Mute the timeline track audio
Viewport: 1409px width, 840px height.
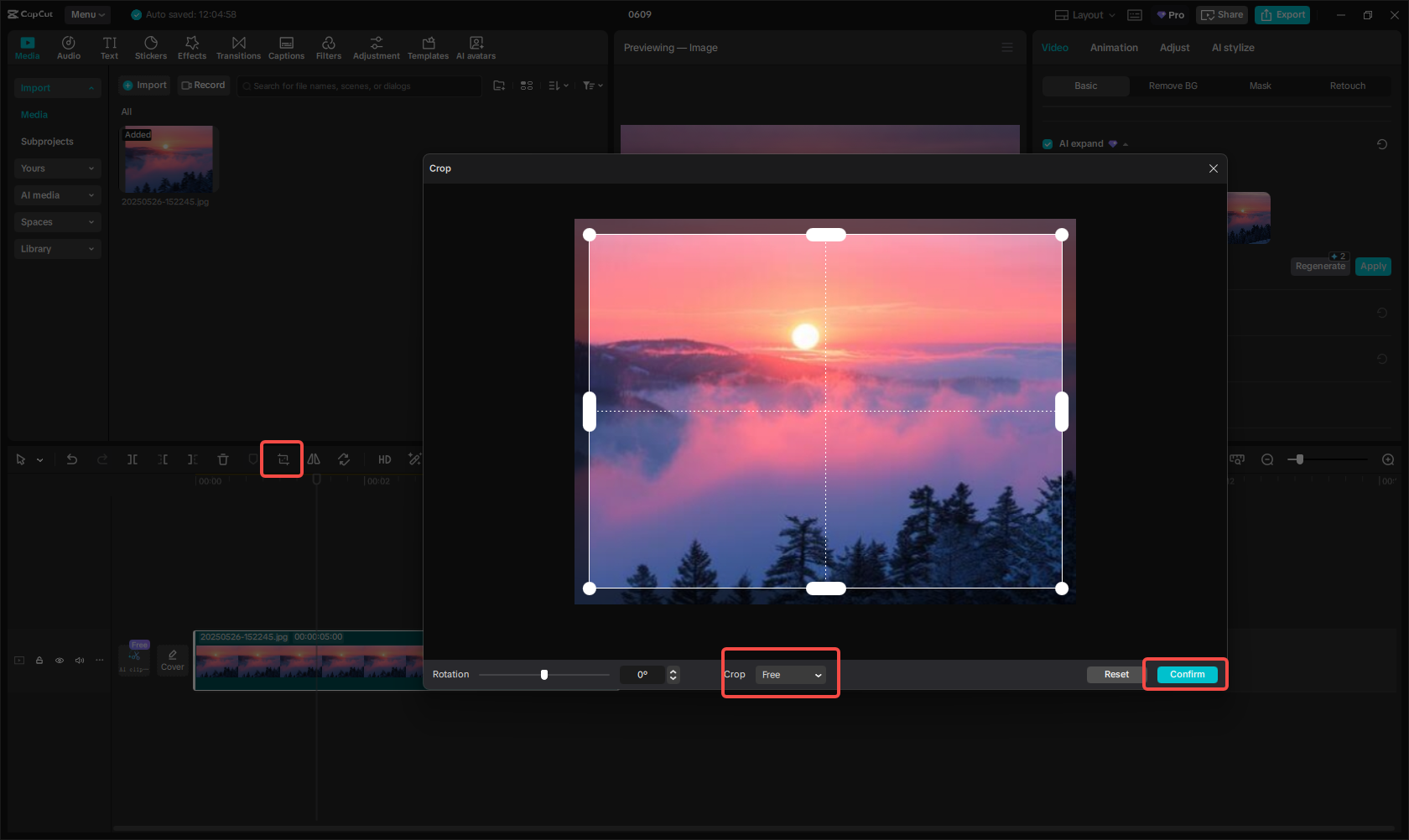(79, 660)
